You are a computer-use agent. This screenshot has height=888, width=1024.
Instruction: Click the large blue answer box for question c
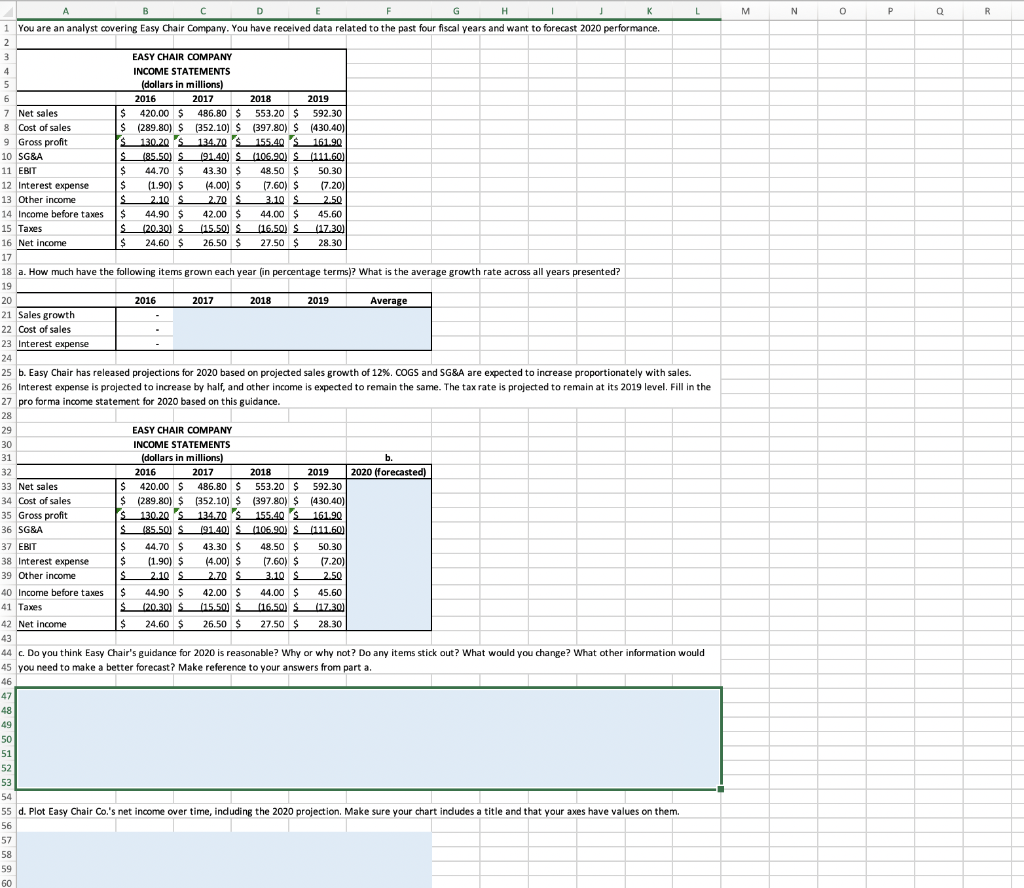point(368,738)
